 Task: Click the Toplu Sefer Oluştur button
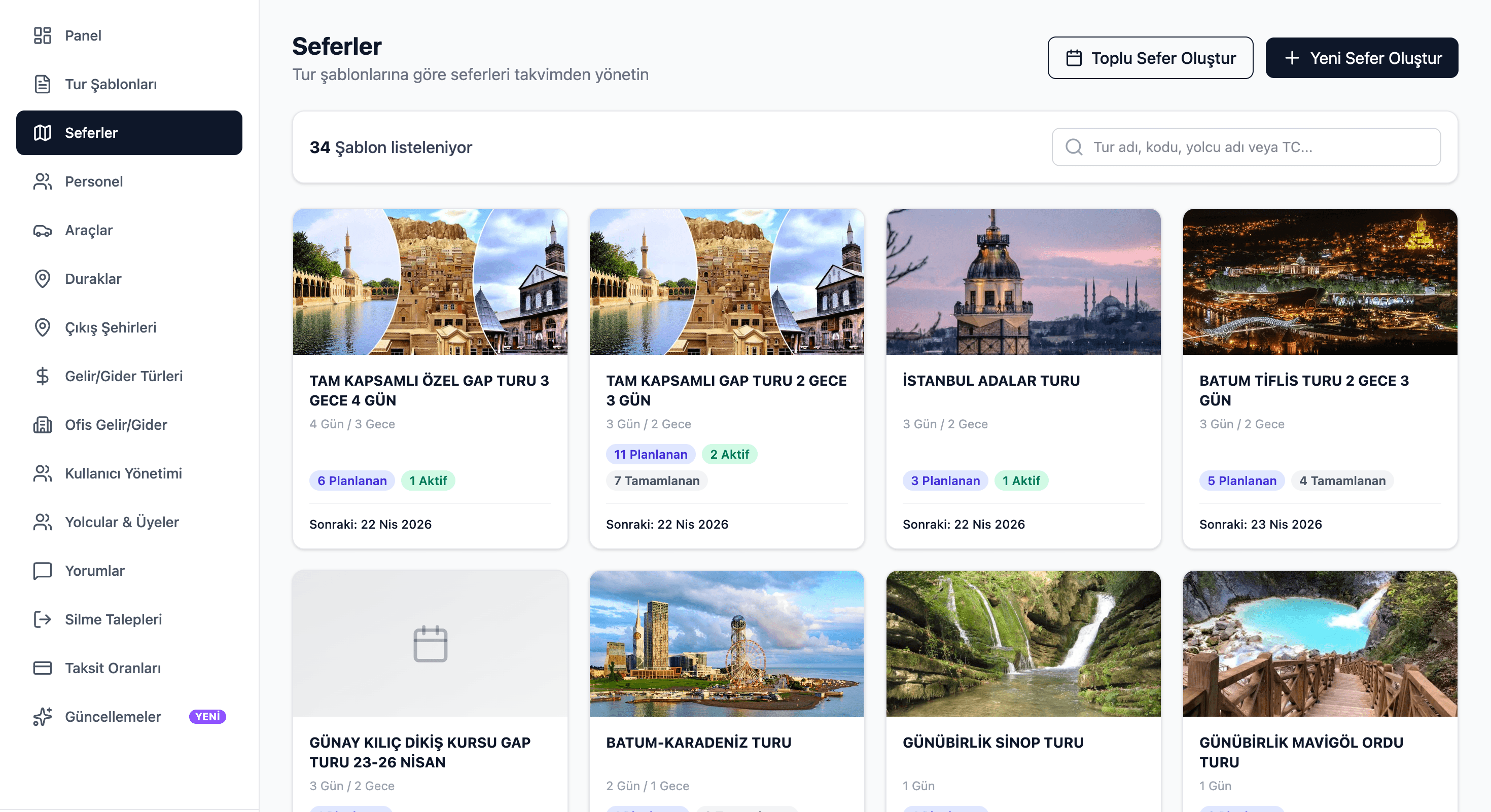click(1150, 58)
